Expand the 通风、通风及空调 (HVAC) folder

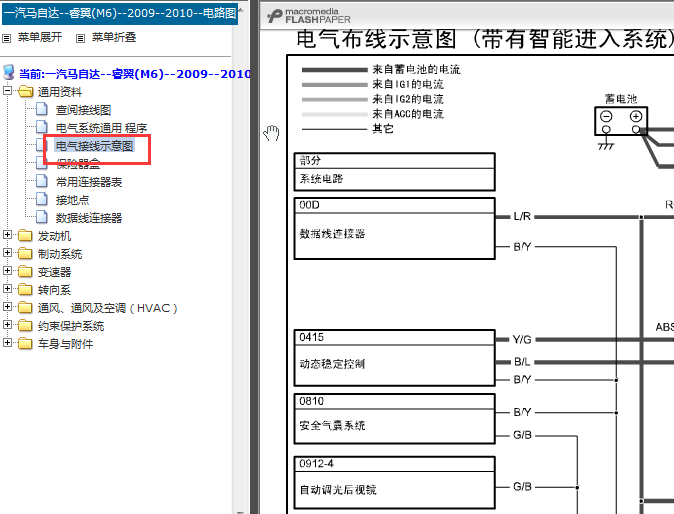[x=7, y=307]
